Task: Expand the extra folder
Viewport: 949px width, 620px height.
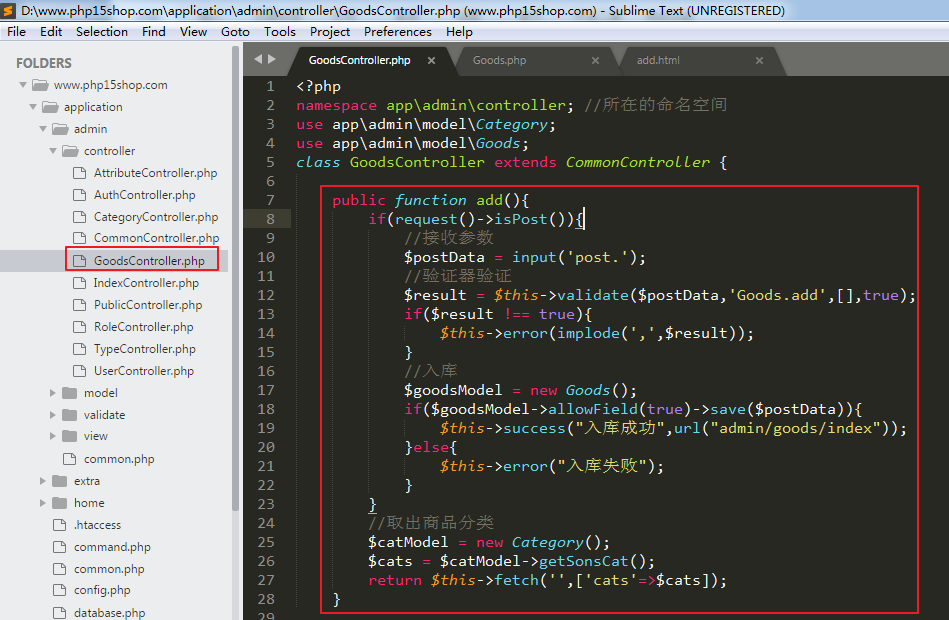Action: pyautogui.click(x=43, y=481)
